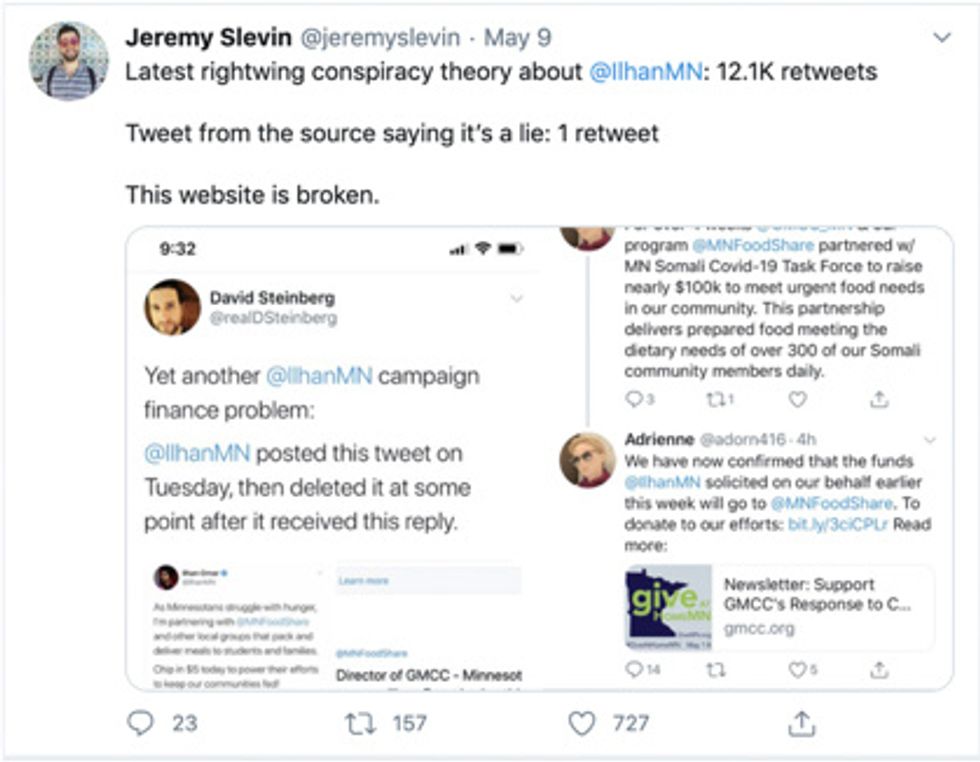Open David Steinberg's avatar in screenshot
Viewport: 980px width, 762px height.
(x=172, y=307)
